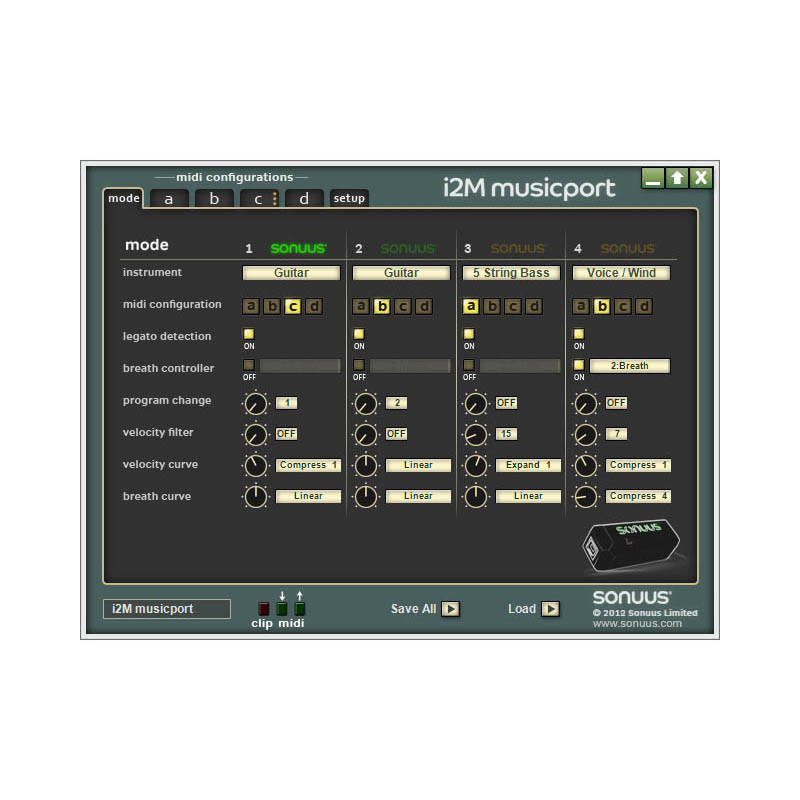Viewport: 800px width, 800px height.
Task: Open mode 4 breath curve Compress 4 box
Action: pyautogui.click(x=638, y=496)
